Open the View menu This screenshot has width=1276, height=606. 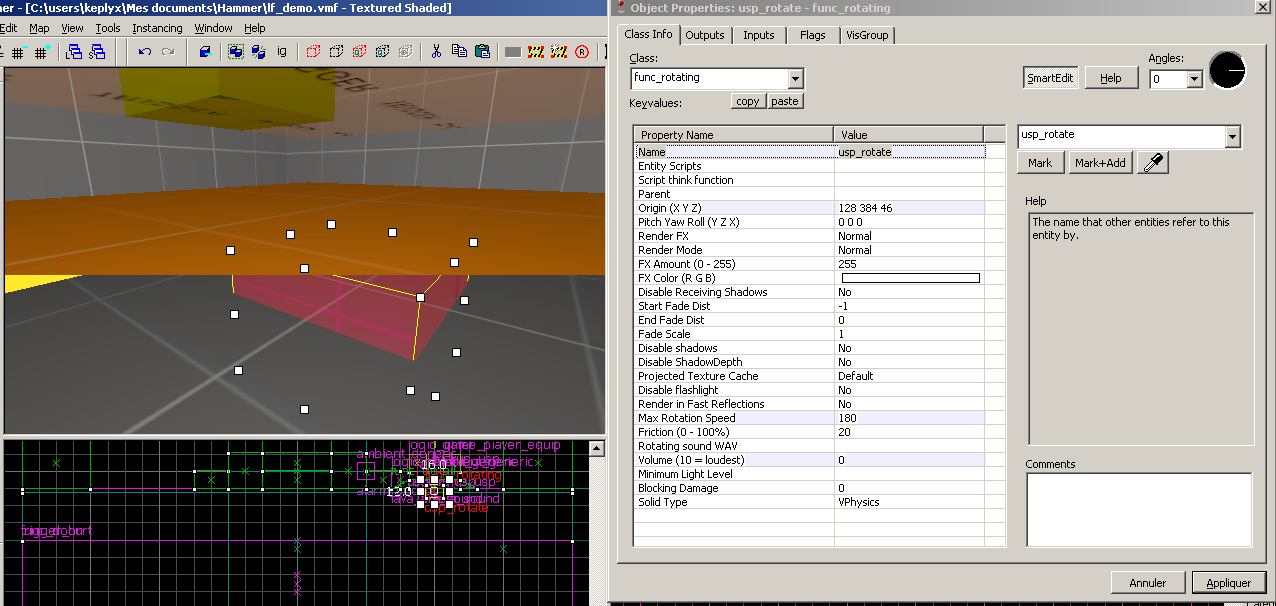[x=72, y=28]
